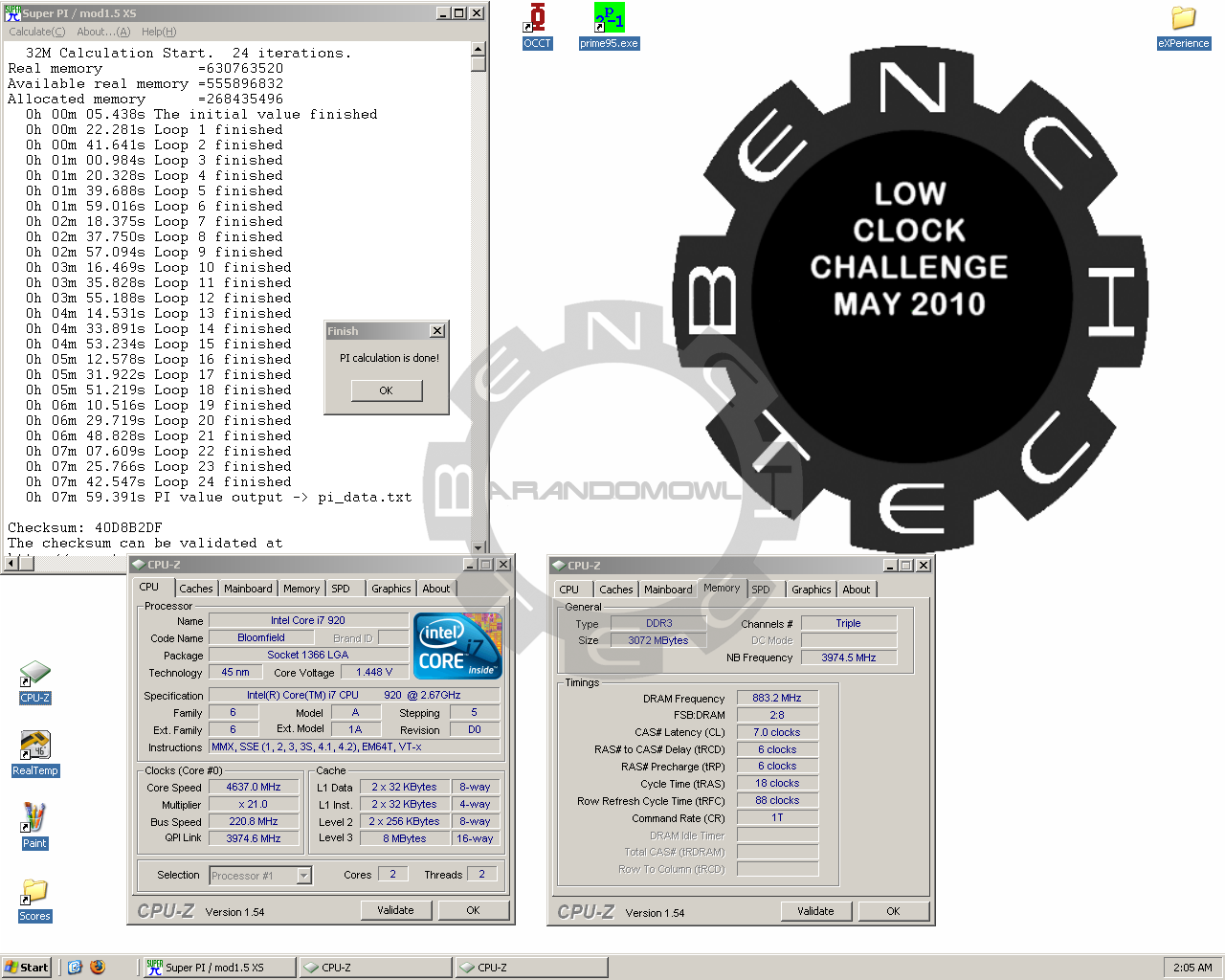Click the Intel Core i7 logo in CPU-Z
Screen dimensions: 1225x980
coord(457,646)
